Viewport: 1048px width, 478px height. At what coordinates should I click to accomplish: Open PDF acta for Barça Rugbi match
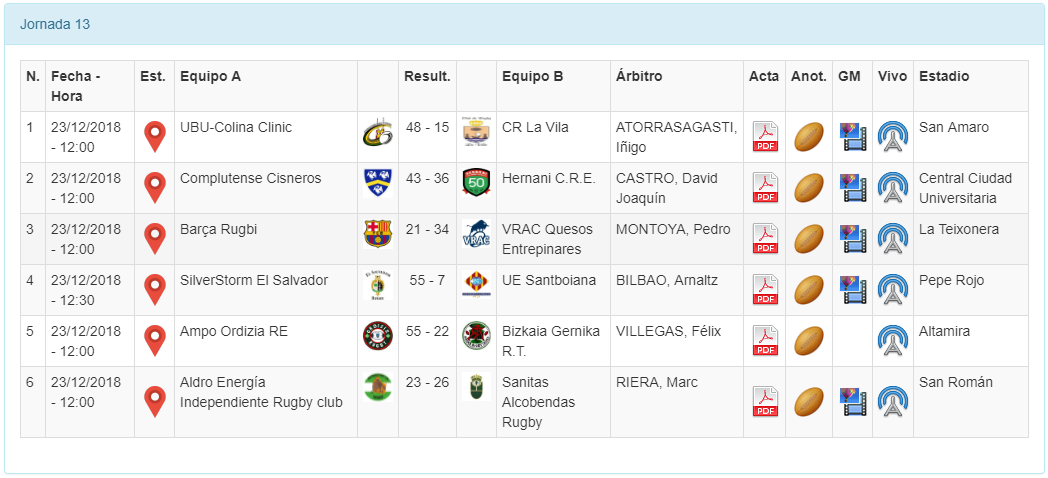tap(765, 238)
